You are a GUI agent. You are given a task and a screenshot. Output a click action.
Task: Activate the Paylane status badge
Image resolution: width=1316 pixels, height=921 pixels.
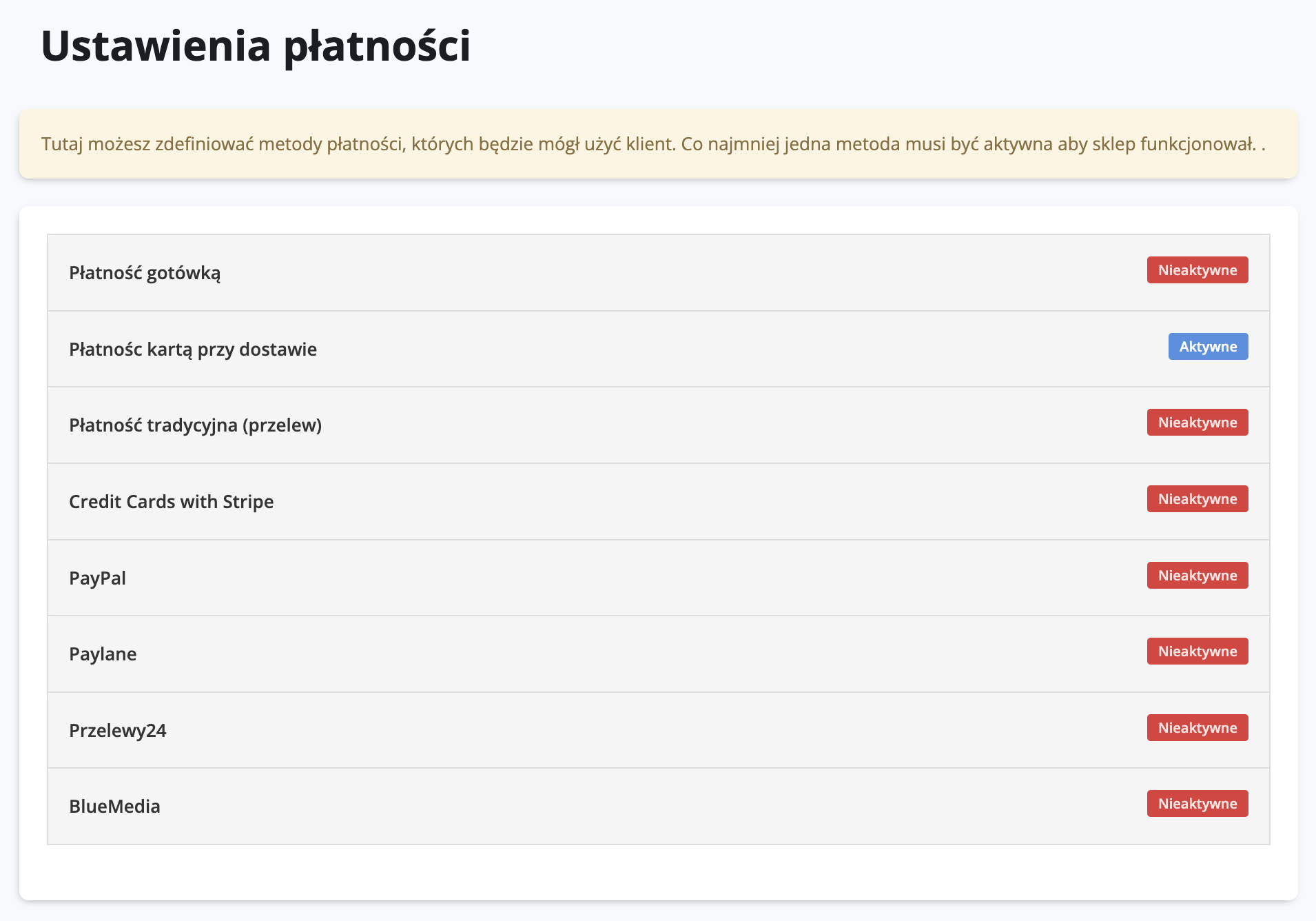pyautogui.click(x=1197, y=651)
